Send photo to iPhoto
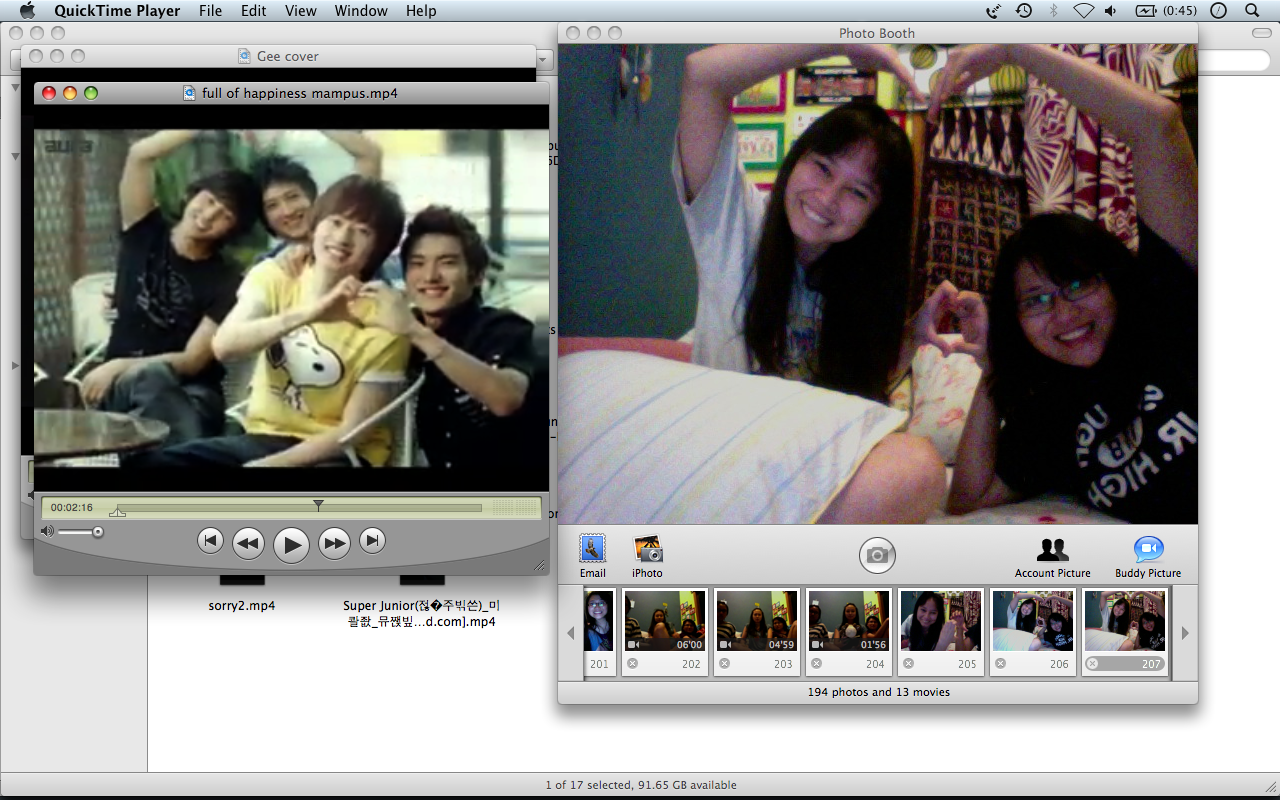The height and width of the screenshot is (800, 1280). click(x=647, y=555)
